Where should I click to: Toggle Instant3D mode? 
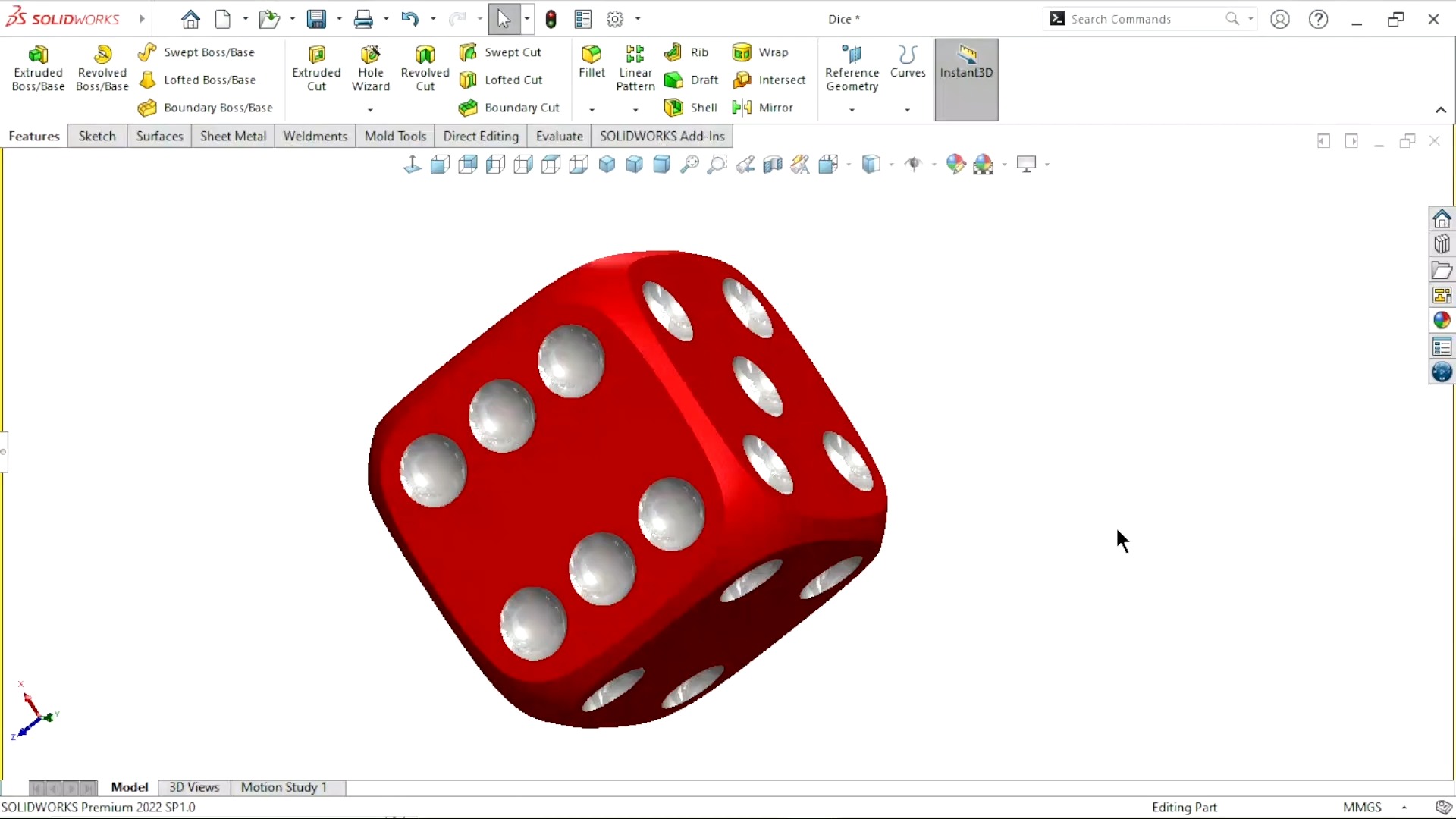(x=966, y=80)
